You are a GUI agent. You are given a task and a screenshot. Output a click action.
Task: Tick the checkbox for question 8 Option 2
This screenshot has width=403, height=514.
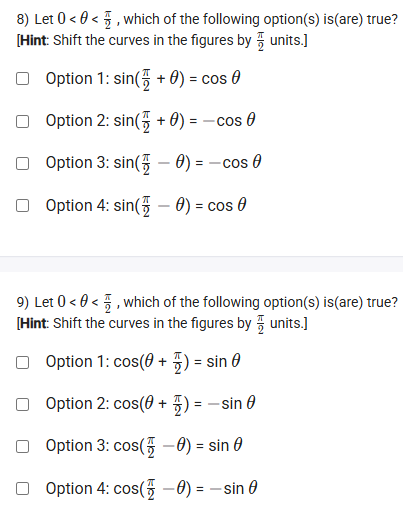(x=22, y=121)
